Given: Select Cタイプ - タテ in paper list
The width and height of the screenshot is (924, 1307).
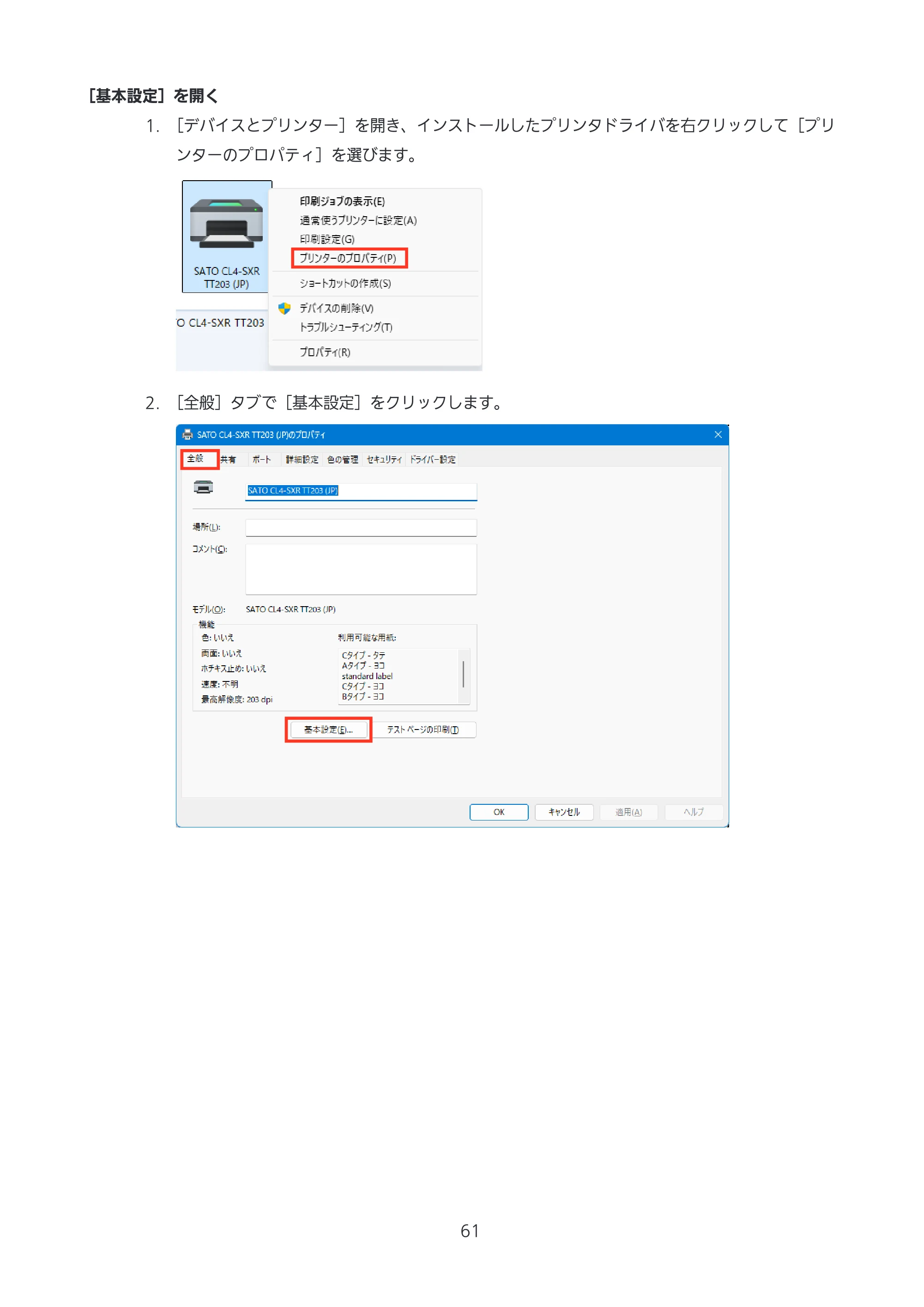Looking at the screenshot, I should [363, 655].
